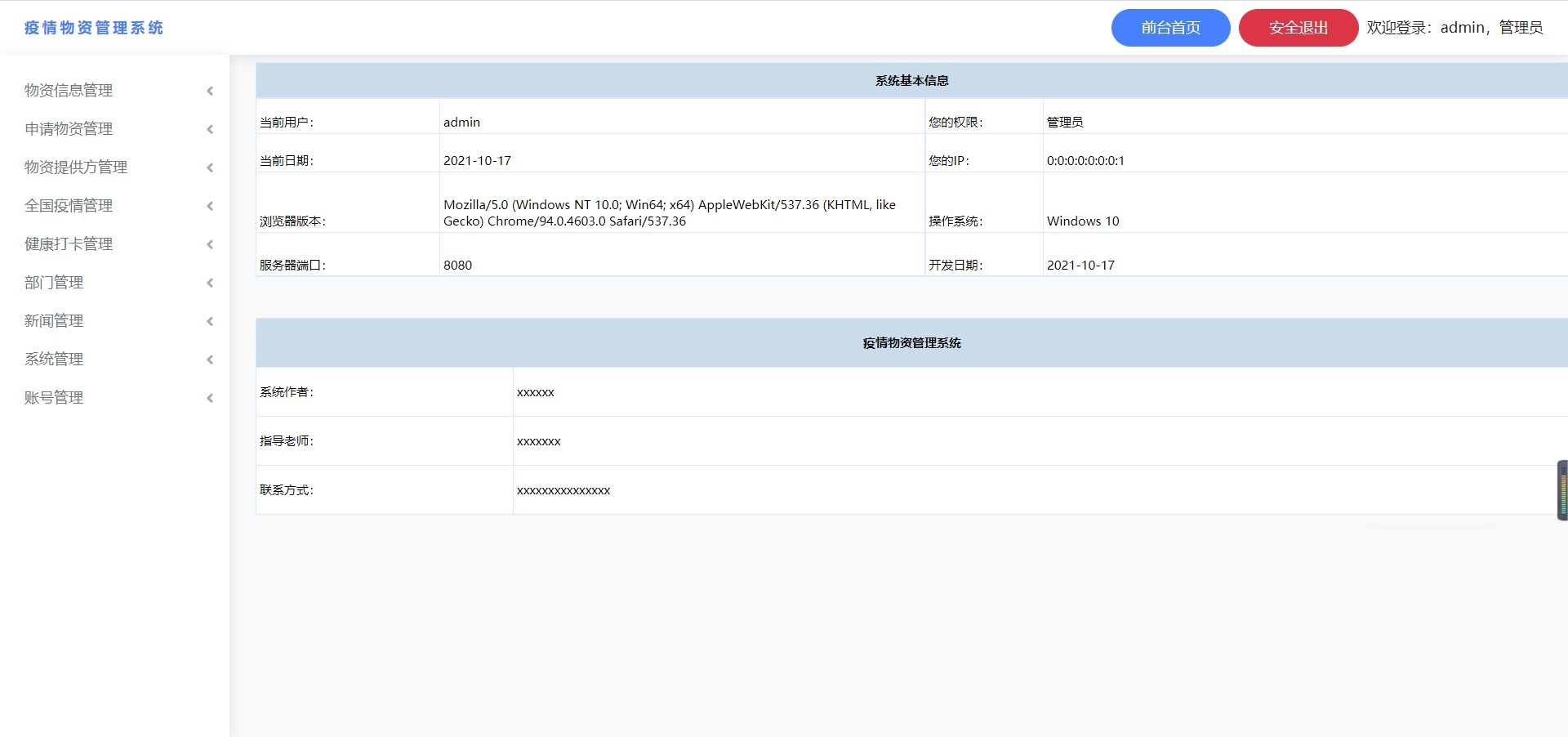This screenshot has height=737, width=1568.
Task: Click the 当前用户: label
Action: tap(287, 123)
